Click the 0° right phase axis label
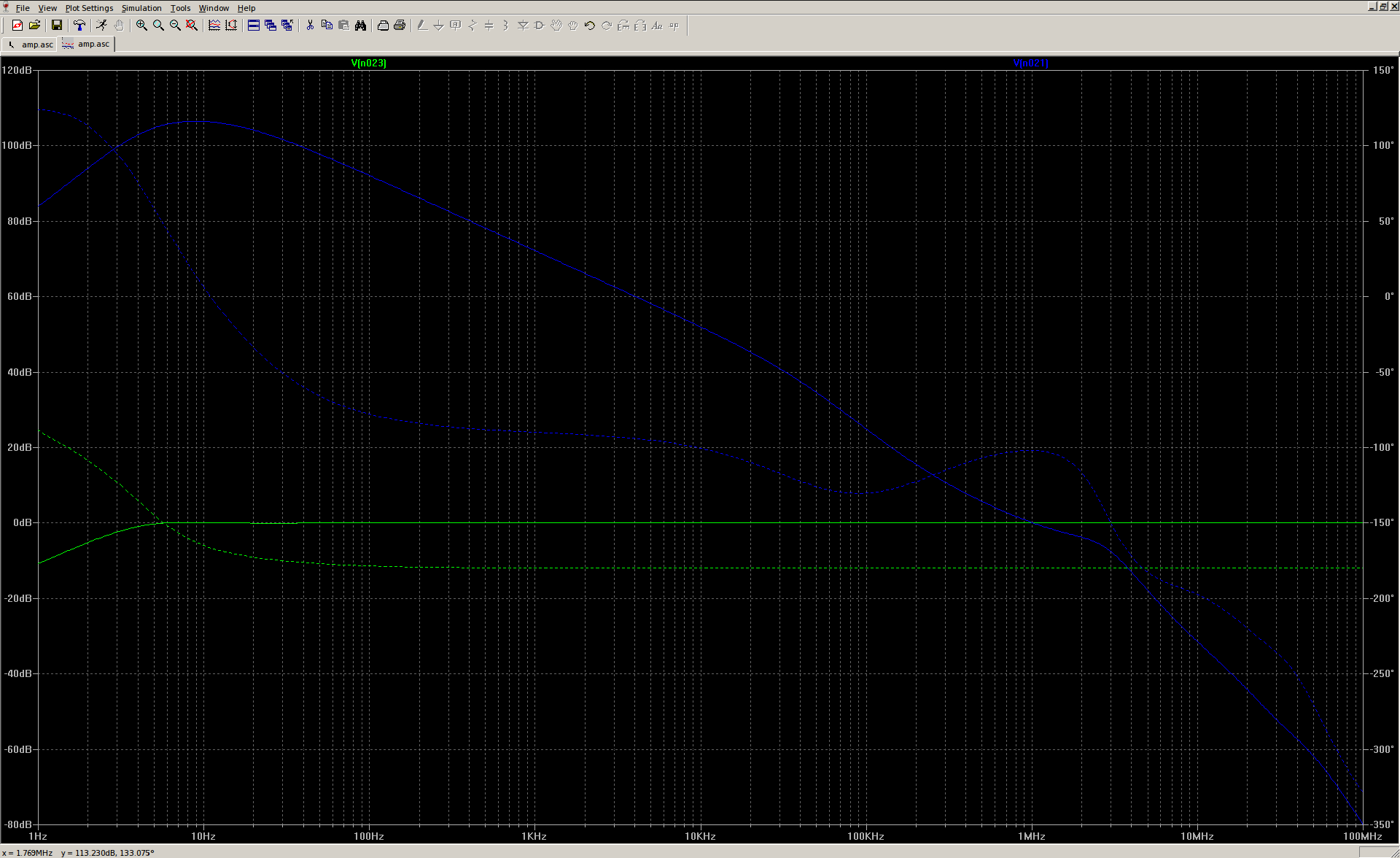Viewport: 1400px width, 858px height. click(x=1389, y=296)
